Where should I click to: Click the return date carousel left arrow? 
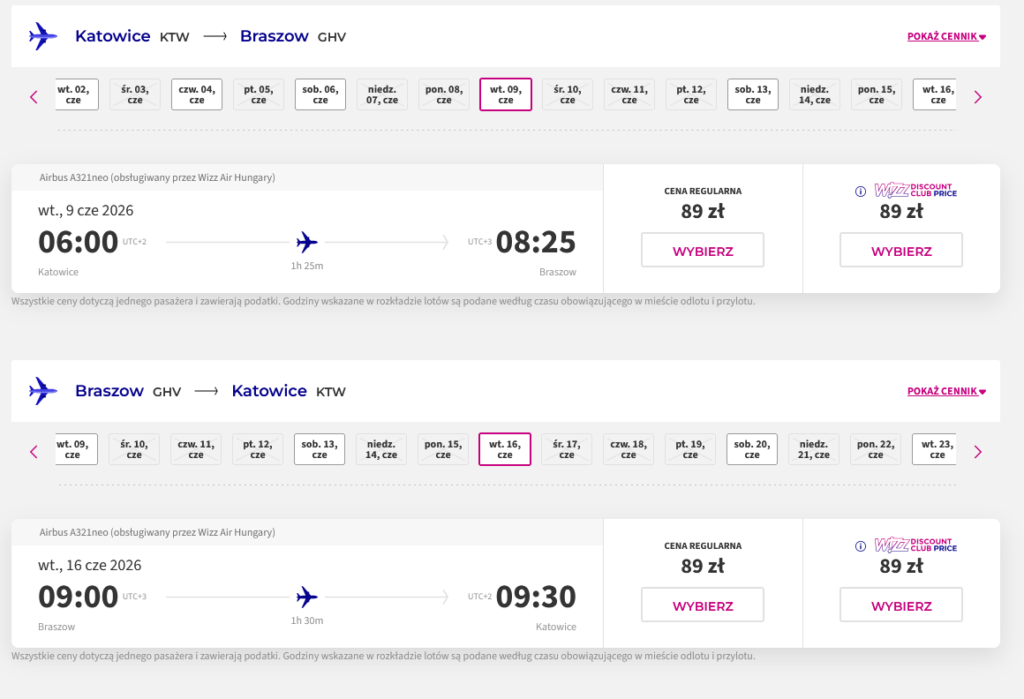(x=34, y=452)
